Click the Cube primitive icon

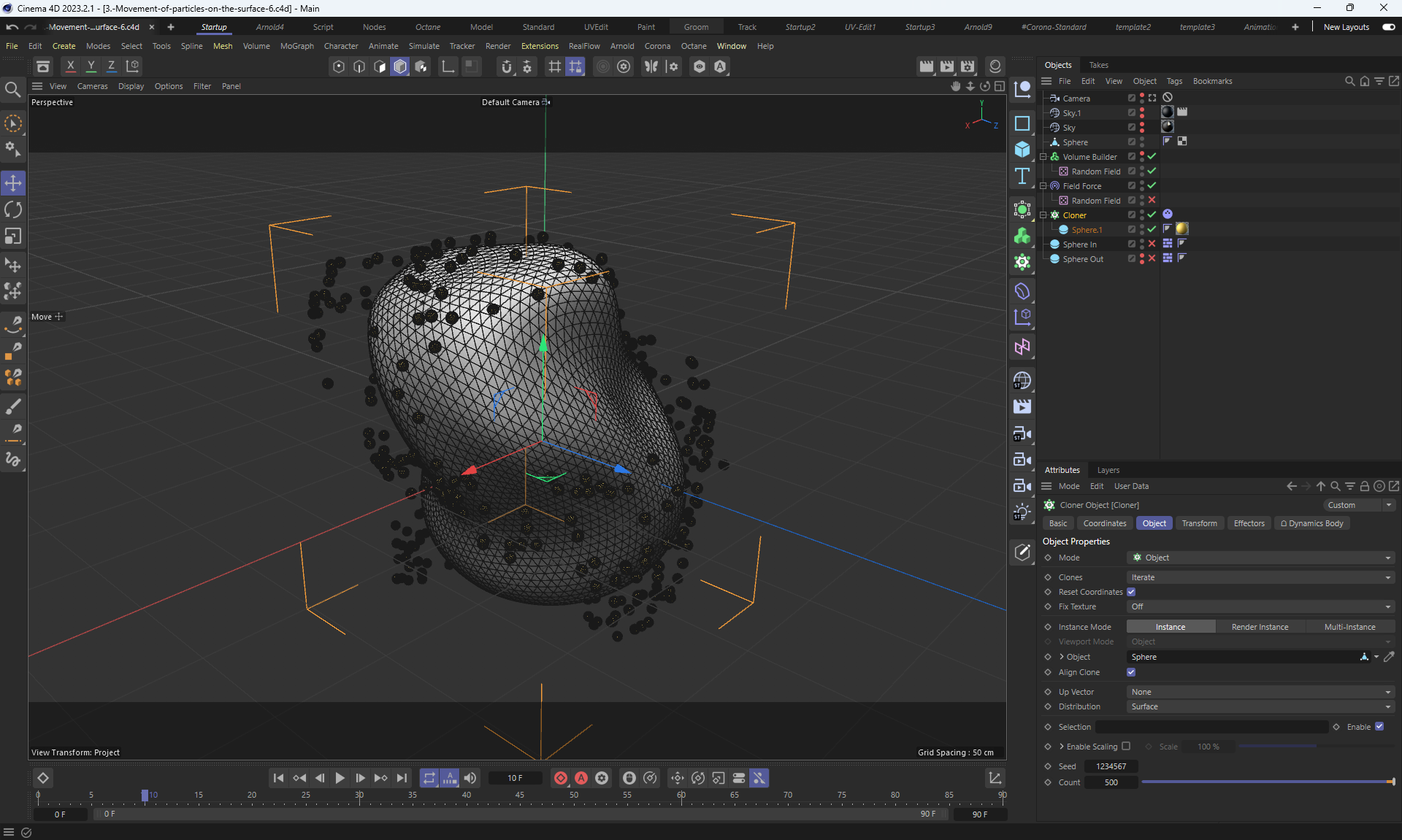pos(1022,150)
